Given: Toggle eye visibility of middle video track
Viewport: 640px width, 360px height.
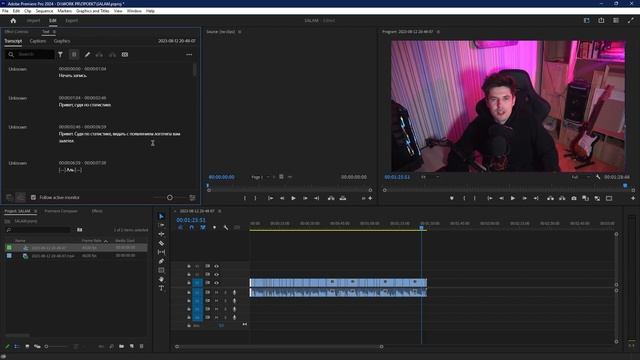Looking at the screenshot, I should click(216, 274).
